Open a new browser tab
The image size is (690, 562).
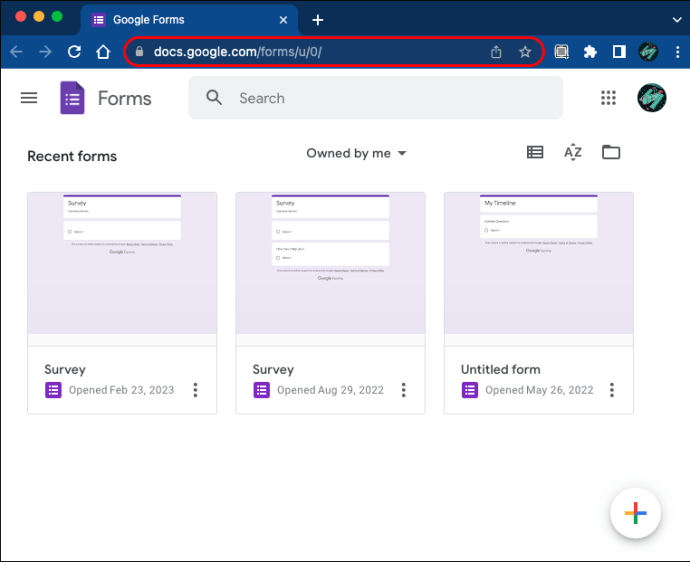click(x=318, y=19)
